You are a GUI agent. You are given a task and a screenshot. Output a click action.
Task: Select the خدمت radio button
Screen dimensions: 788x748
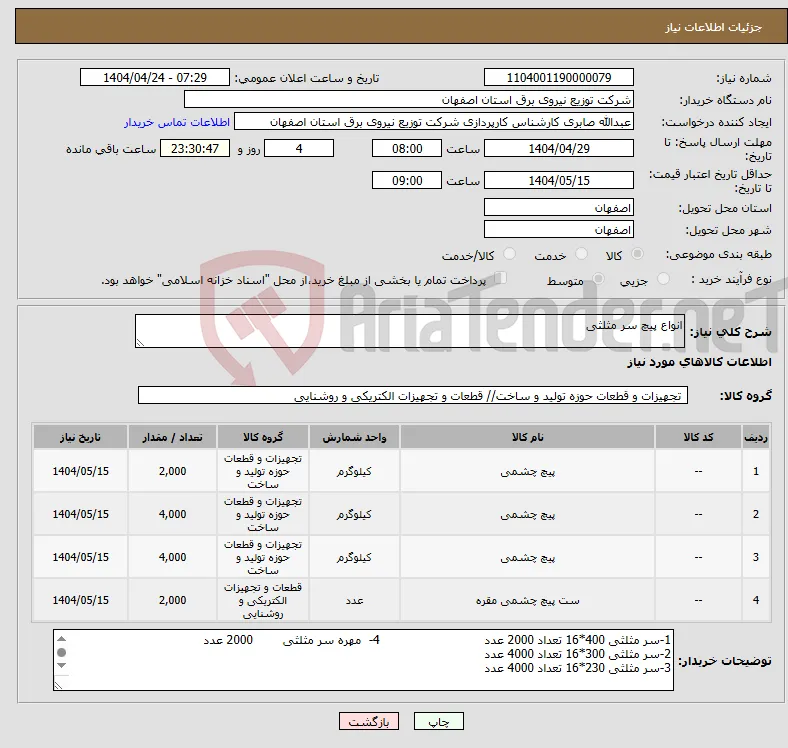point(581,254)
